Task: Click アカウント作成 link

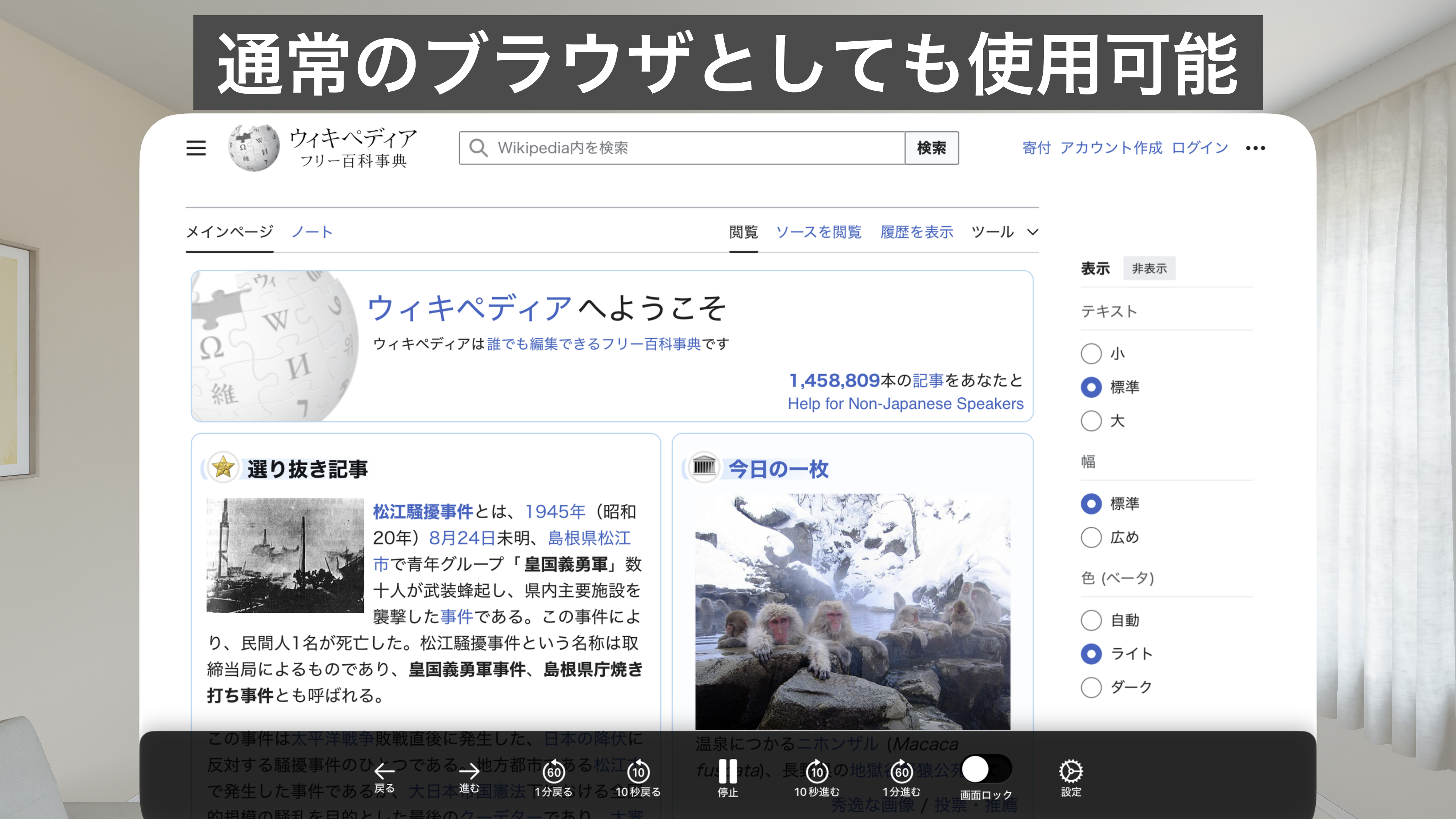Action: pyautogui.click(x=1111, y=148)
